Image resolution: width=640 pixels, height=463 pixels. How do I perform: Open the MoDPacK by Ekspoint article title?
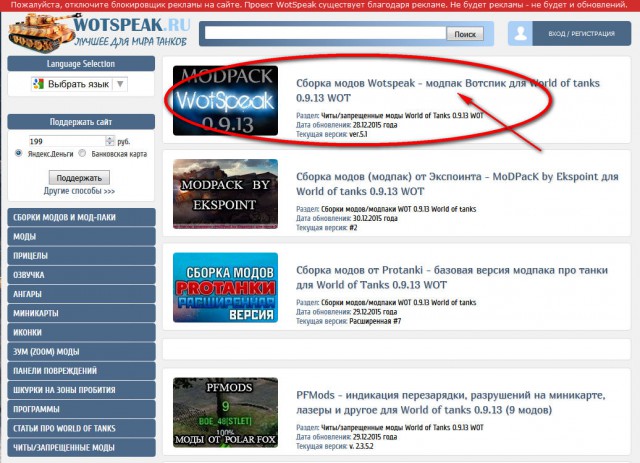457,184
